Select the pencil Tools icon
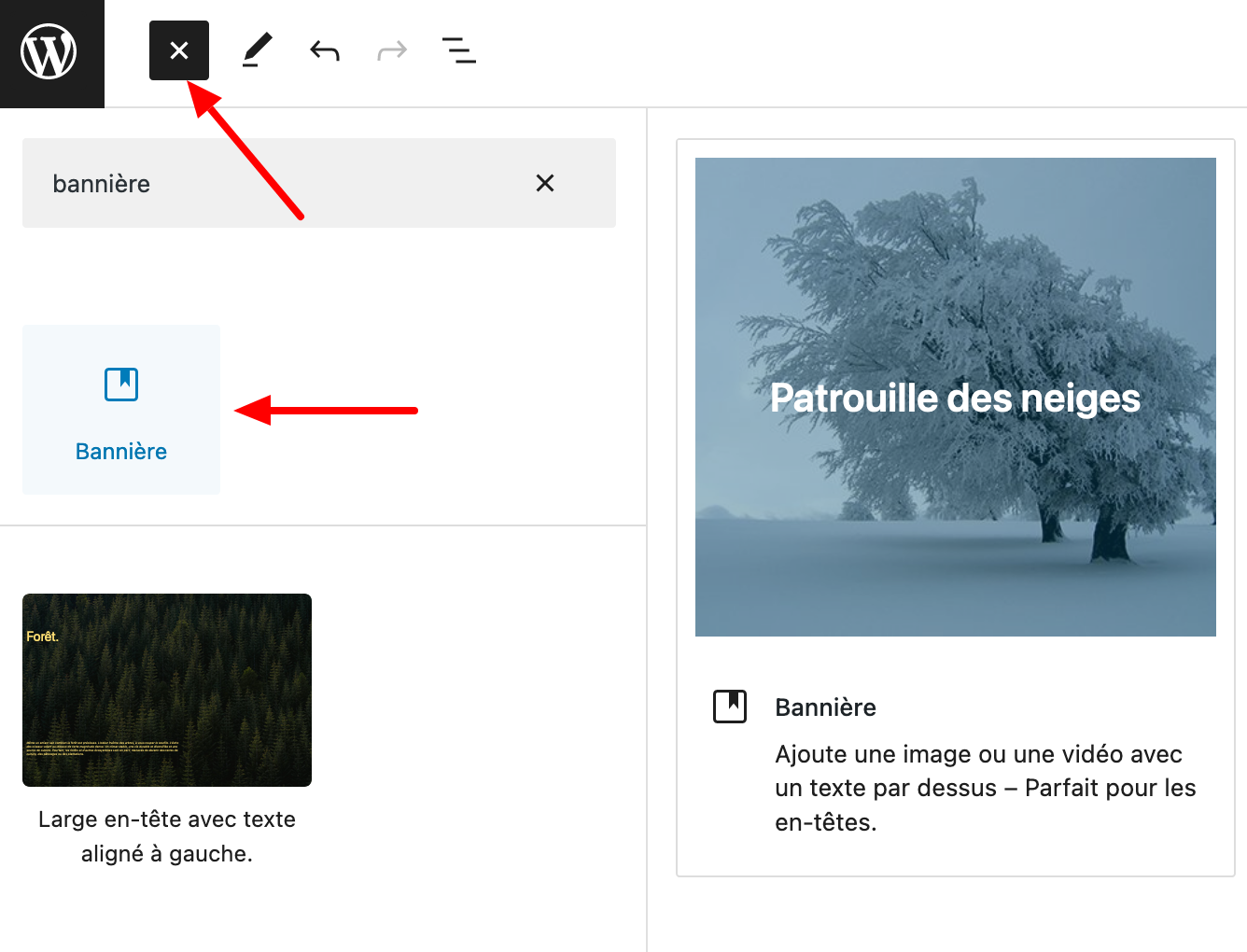 click(257, 50)
